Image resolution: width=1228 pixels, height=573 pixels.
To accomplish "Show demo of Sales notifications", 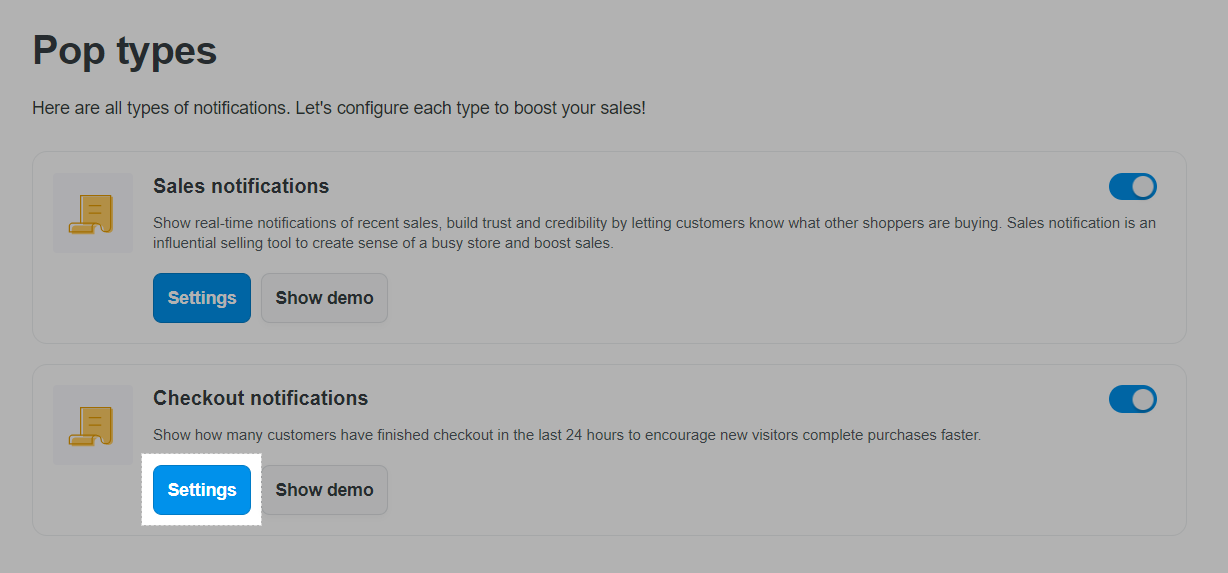I will pos(324,298).
